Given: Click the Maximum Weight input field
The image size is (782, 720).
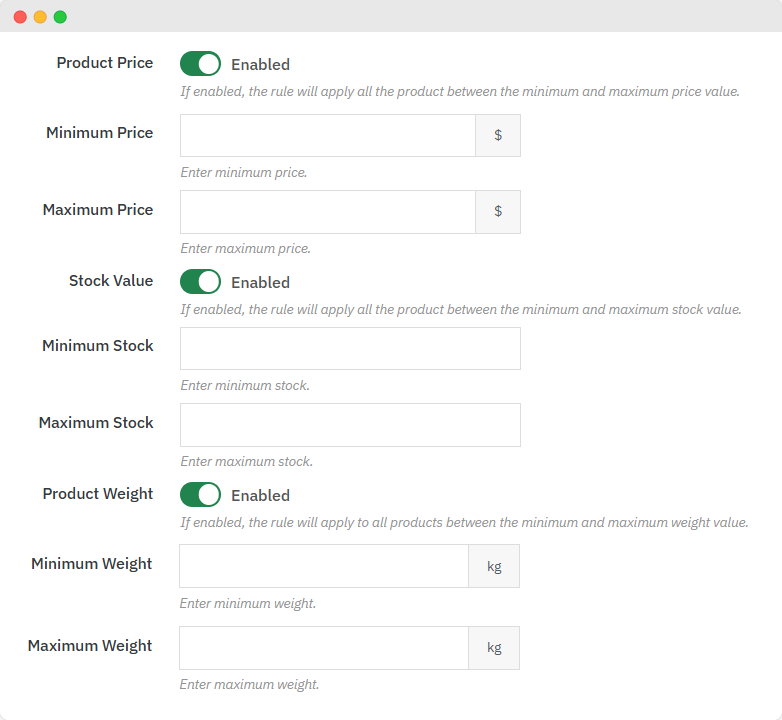Looking at the screenshot, I should click(323, 648).
